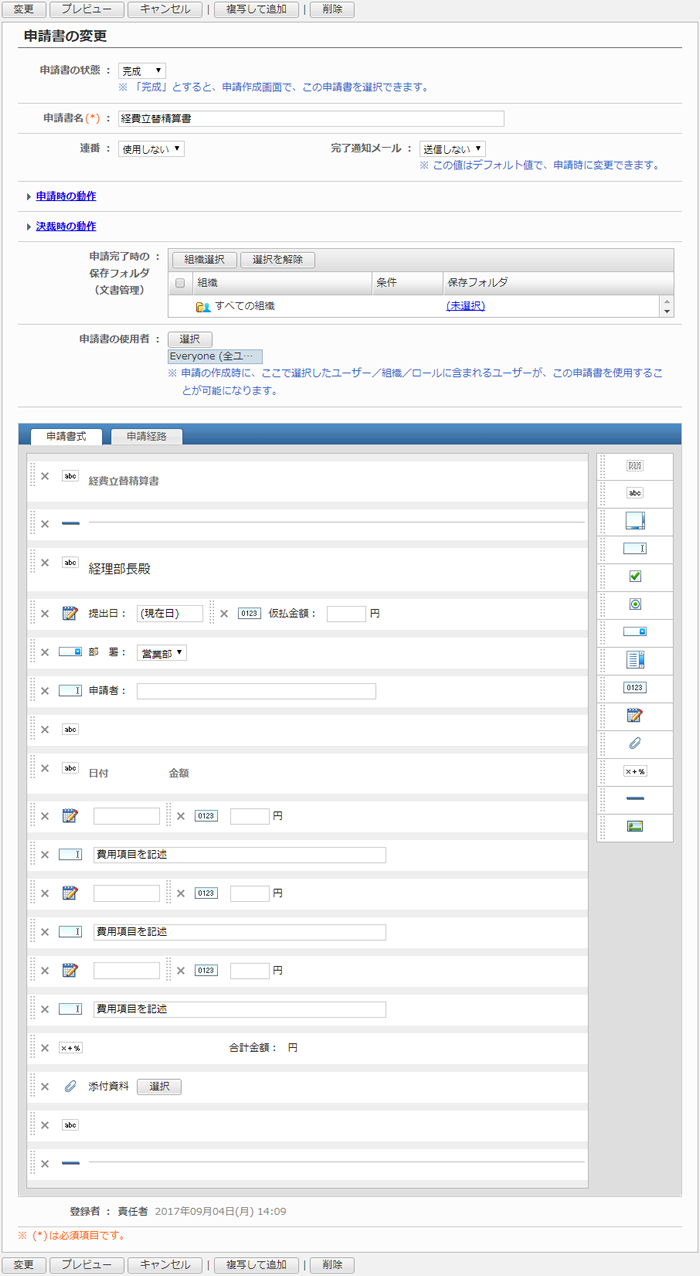Open the (未選択) save folder link
The width and height of the screenshot is (700, 1276).
coord(465,306)
